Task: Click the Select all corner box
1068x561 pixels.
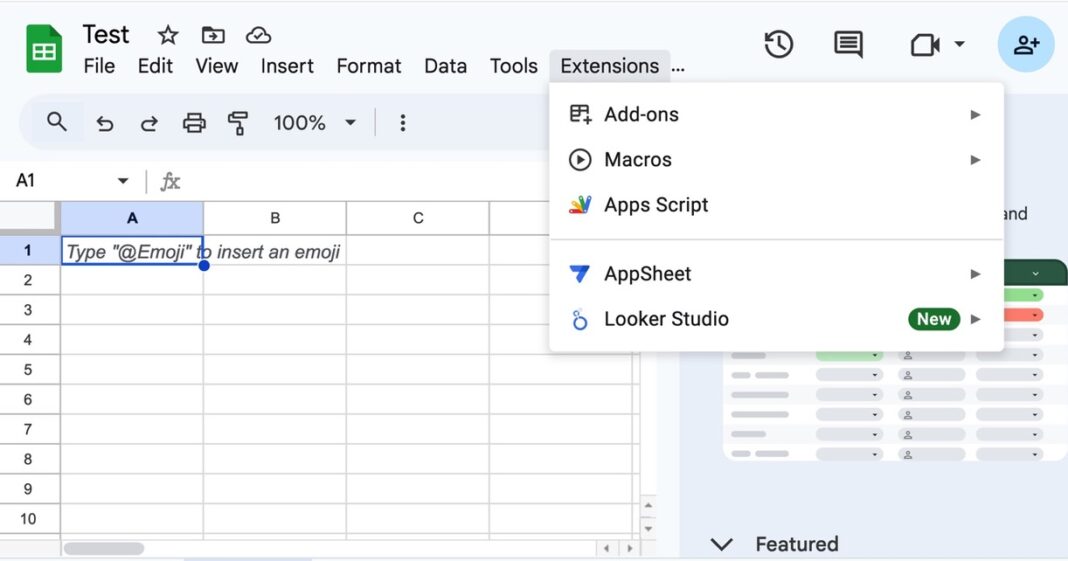Action: coord(29,217)
